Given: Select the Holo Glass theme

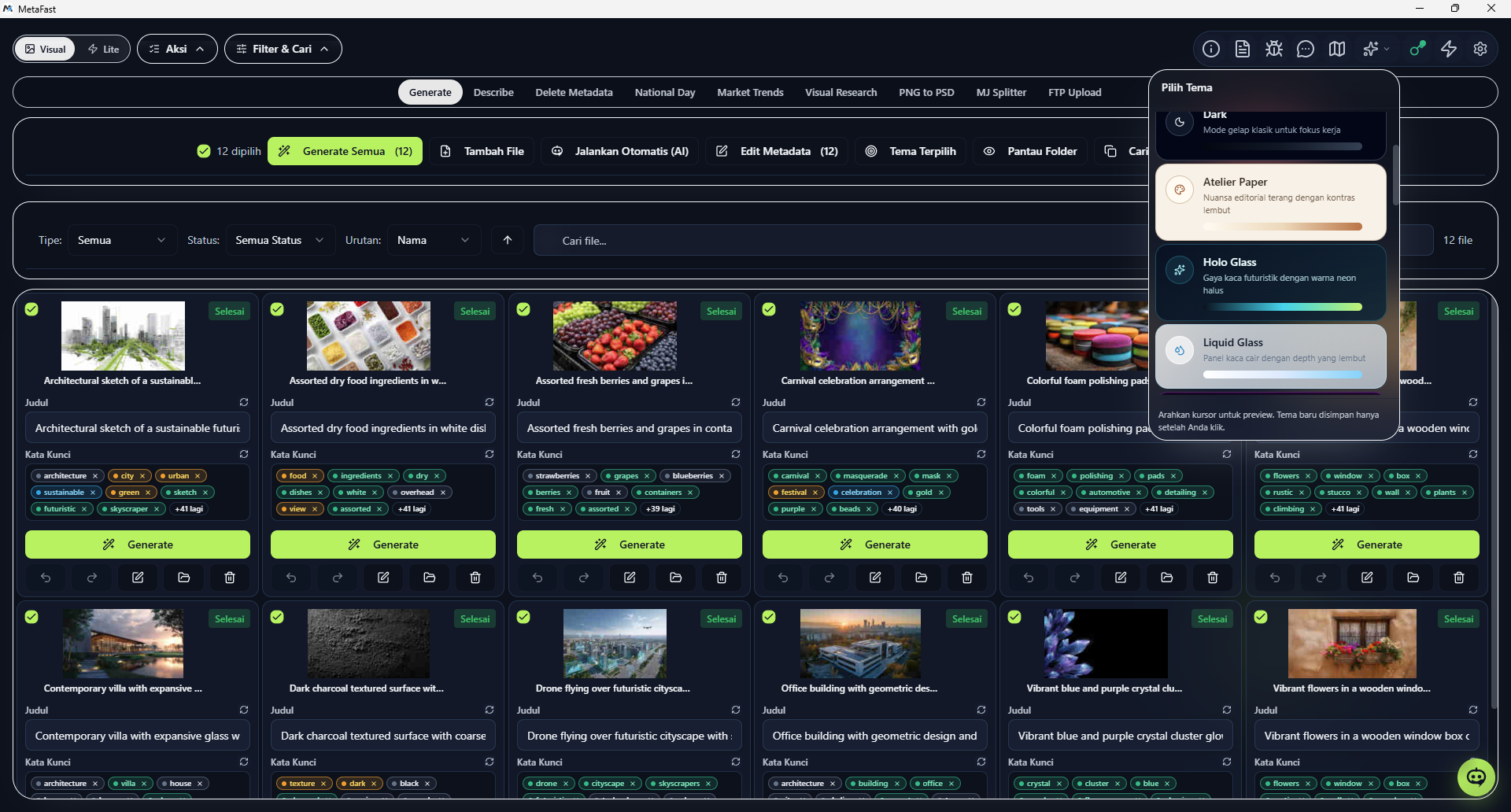Looking at the screenshot, I should tap(1271, 282).
